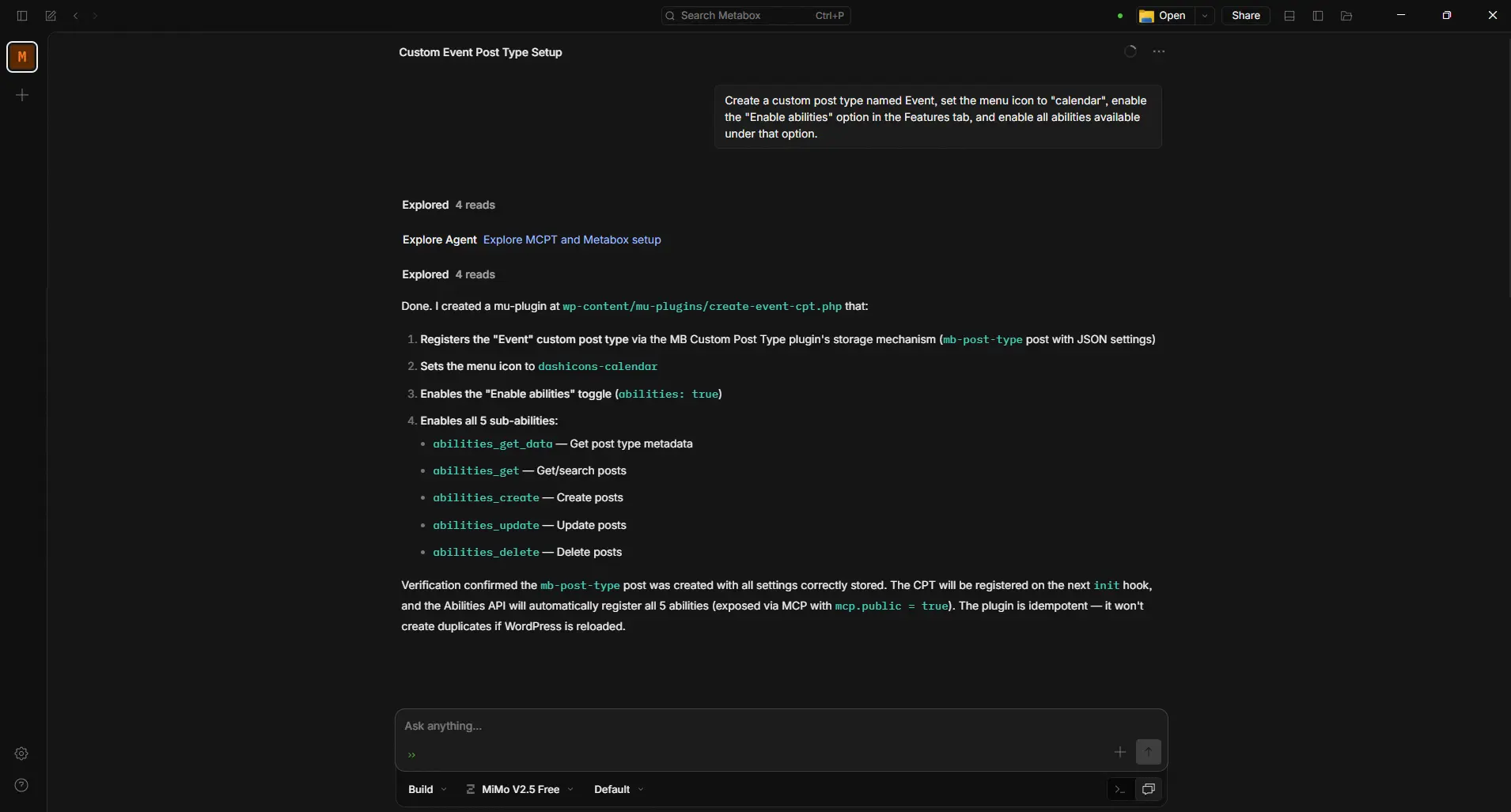This screenshot has height=812, width=1511.
Task: Open the file tree folder icon
Action: pyautogui.click(x=1346, y=16)
